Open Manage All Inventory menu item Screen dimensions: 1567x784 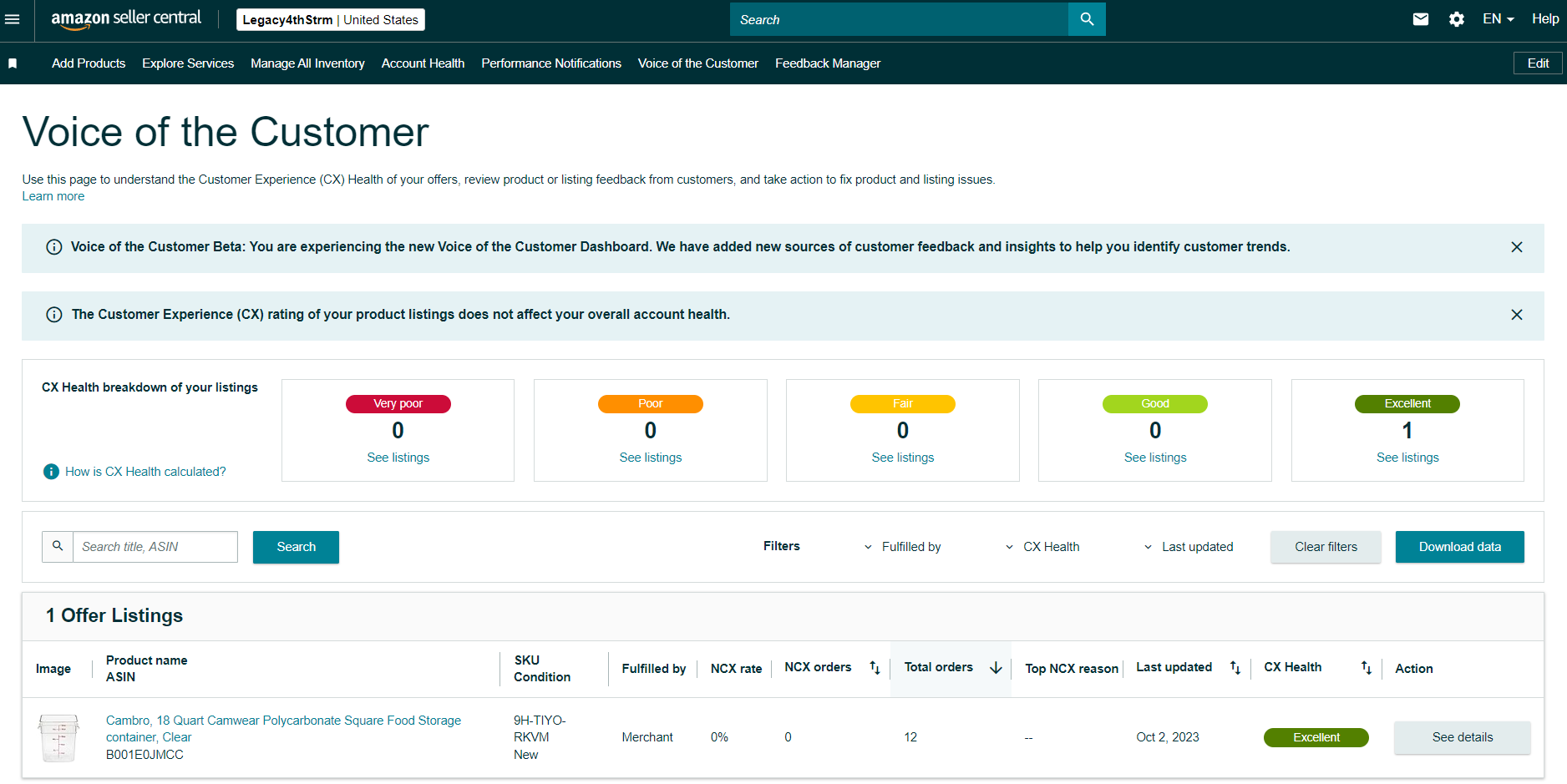tap(307, 63)
